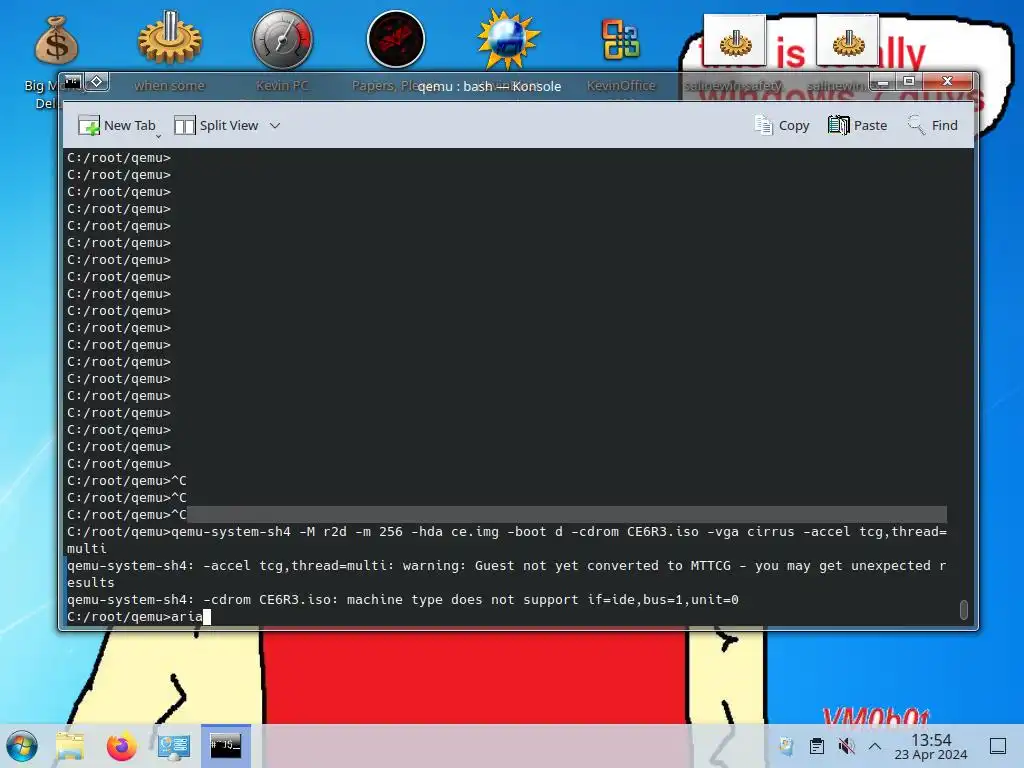
Task: Open Find in the Konsole toolbar
Action: pyautogui.click(x=933, y=125)
